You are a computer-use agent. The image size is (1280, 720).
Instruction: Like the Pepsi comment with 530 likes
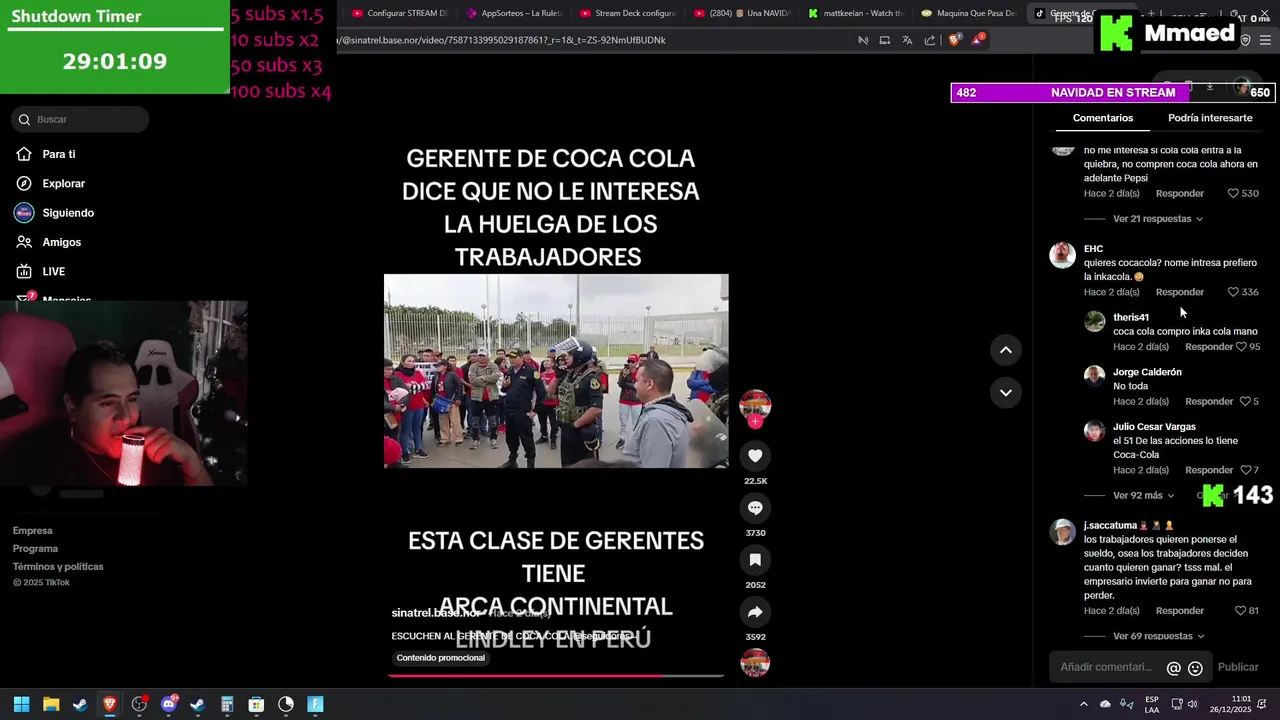point(1233,193)
